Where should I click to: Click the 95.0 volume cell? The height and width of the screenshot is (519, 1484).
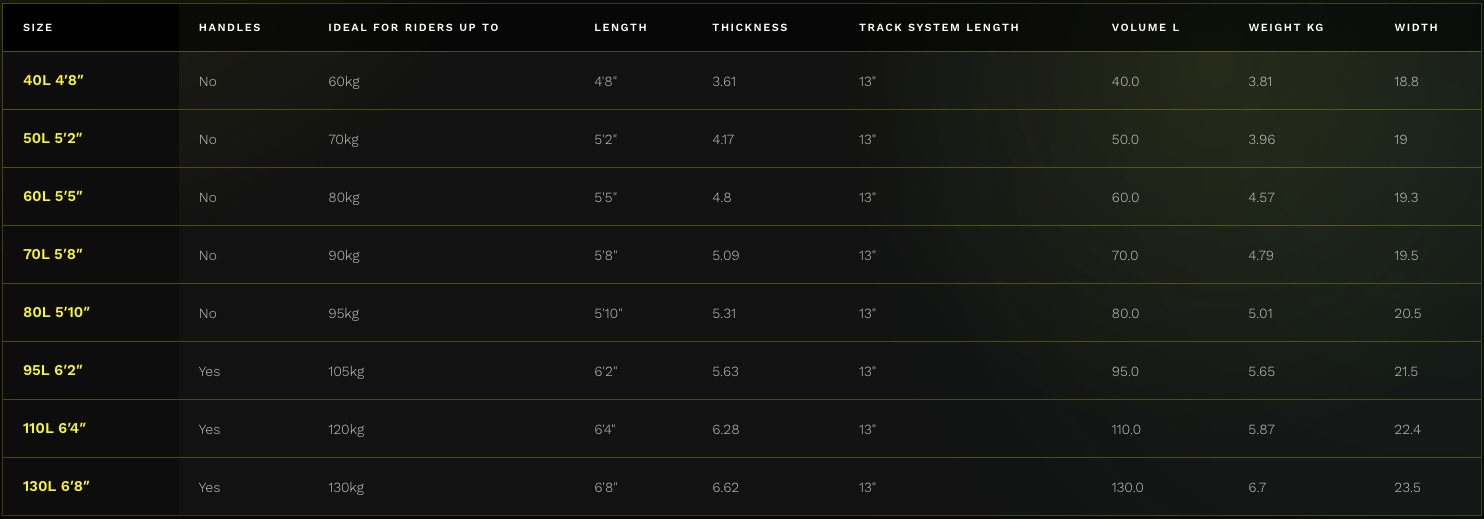click(1125, 372)
